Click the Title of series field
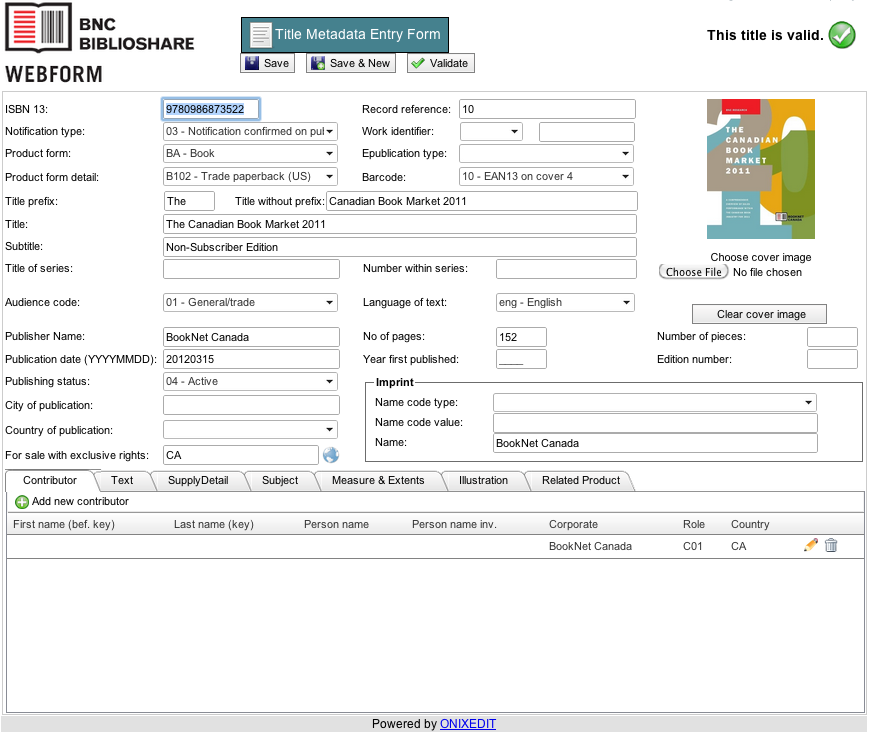Viewport: 871px width, 738px height. 252,270
